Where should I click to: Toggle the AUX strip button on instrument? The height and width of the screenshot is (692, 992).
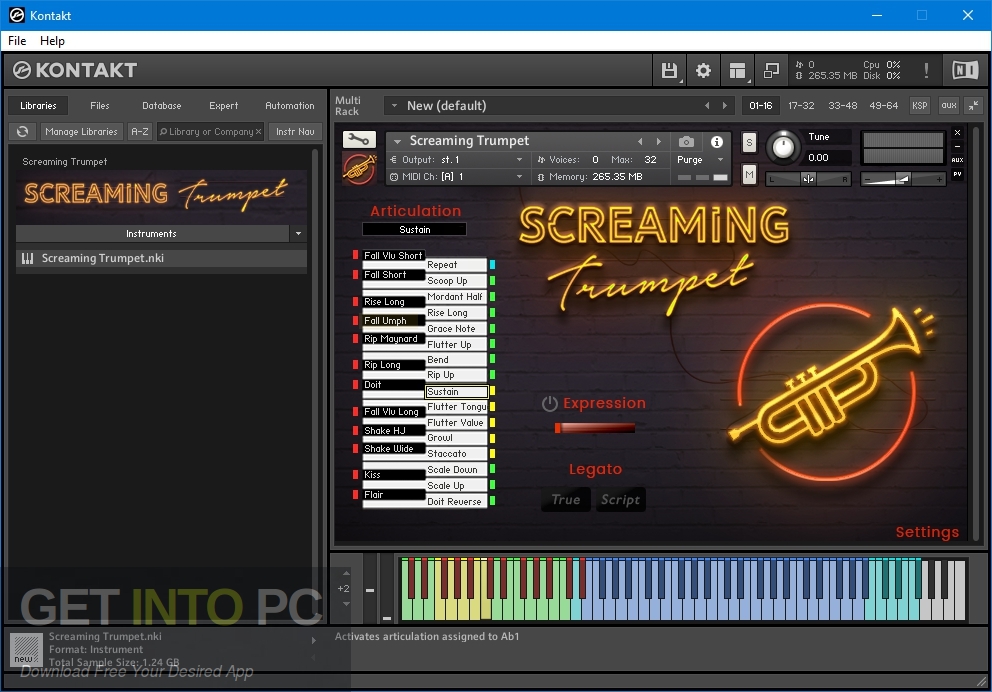[x=957, y=160]
